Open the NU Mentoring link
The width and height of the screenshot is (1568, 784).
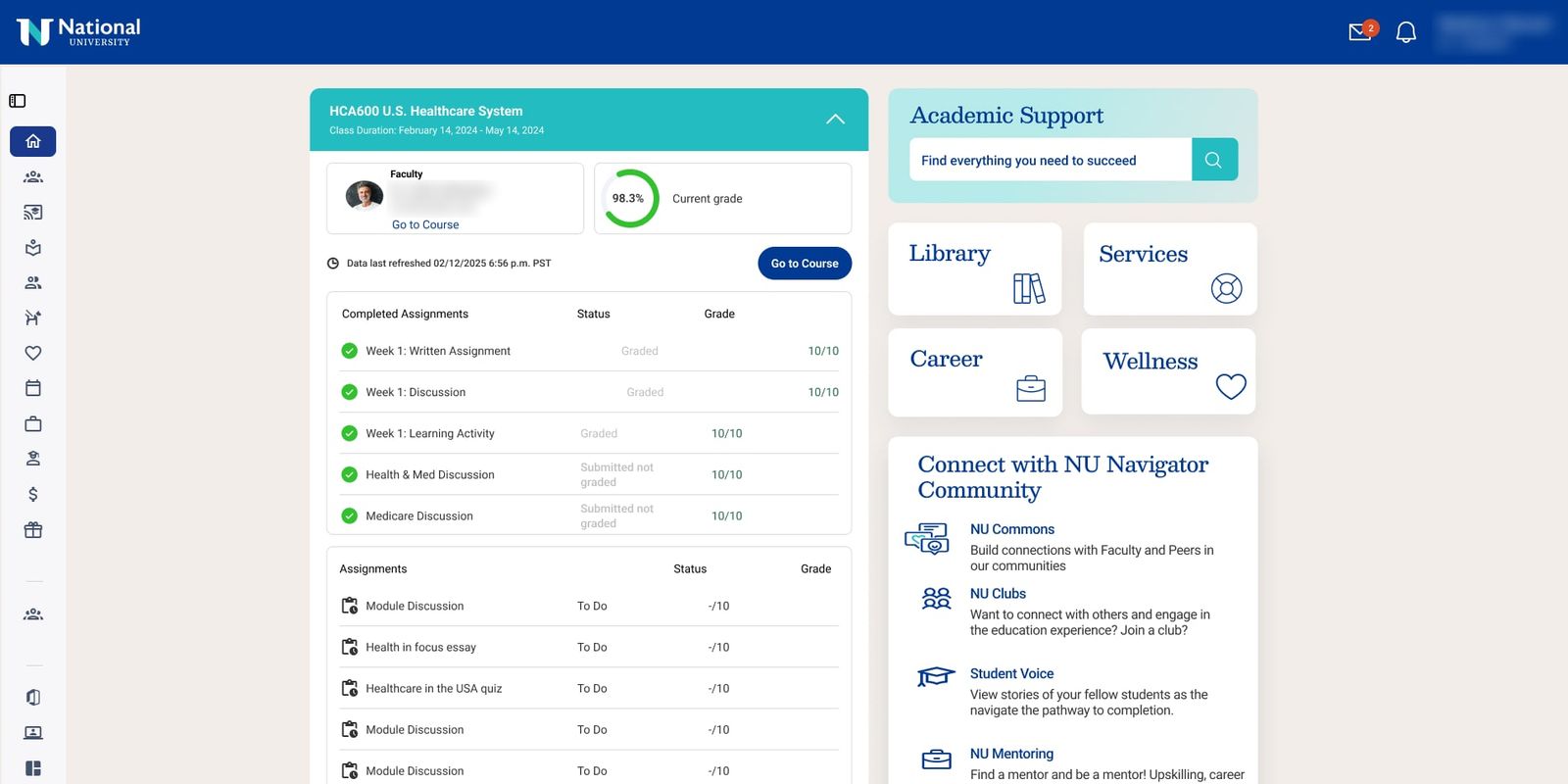pyautogui.click(x=1011, y=754)
